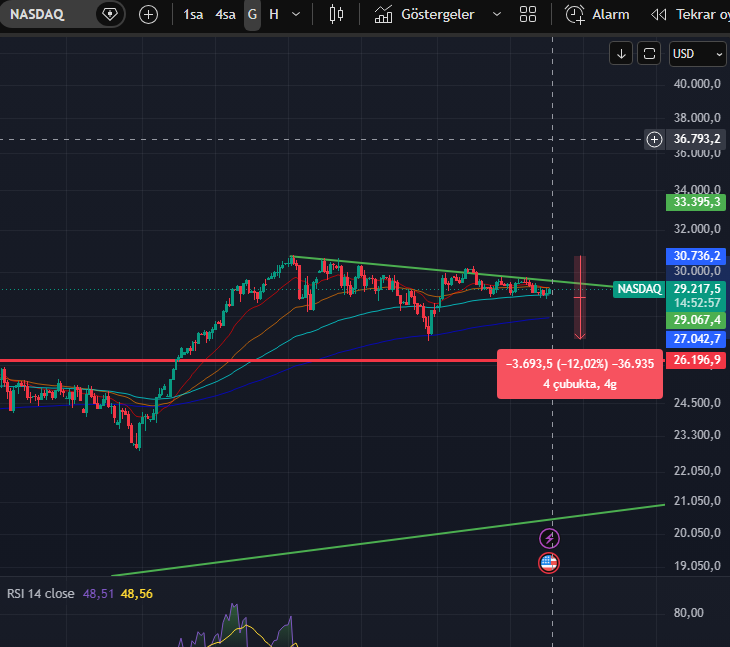
Task: Click the blue 30.736,2 price label
Action: (696, 256)
